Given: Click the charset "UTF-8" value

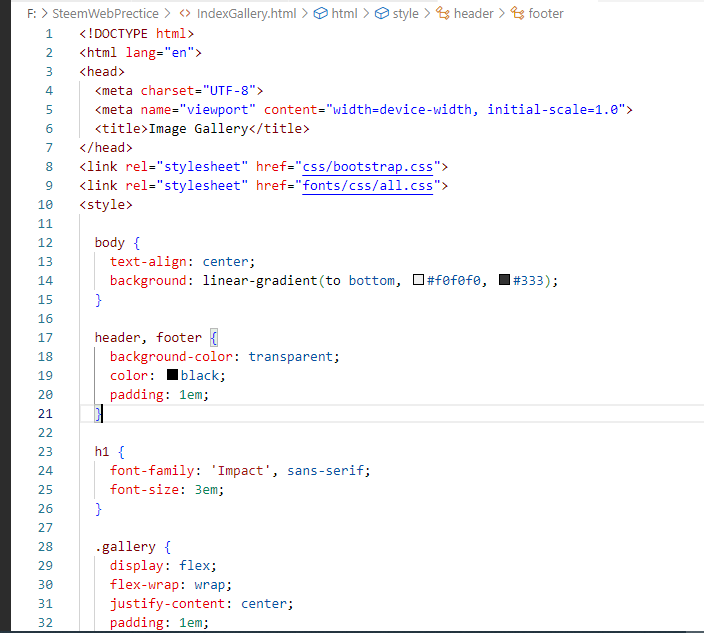Looking at the screenshot, I should coord(229,91).
